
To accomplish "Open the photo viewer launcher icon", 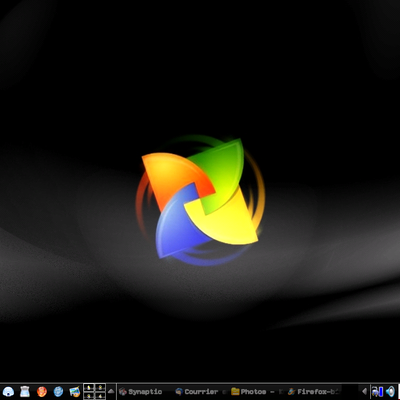I will [x=75, y=391].
